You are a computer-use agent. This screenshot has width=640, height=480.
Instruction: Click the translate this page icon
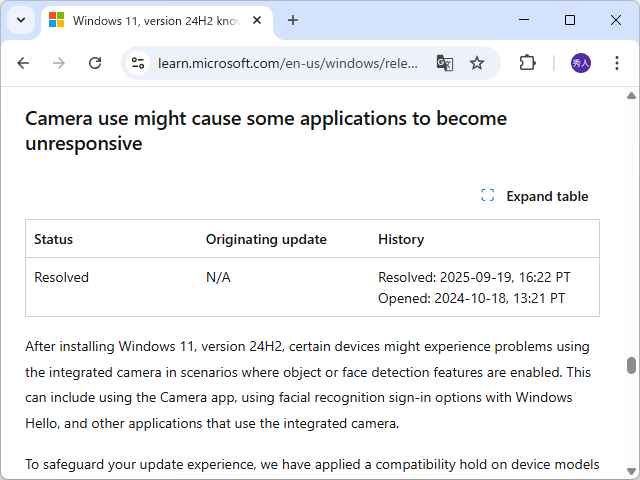(444, 63)
